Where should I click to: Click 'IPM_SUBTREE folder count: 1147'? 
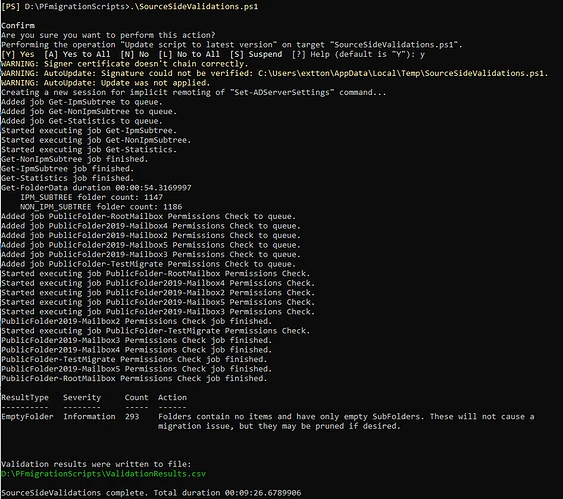coord(92,197)
